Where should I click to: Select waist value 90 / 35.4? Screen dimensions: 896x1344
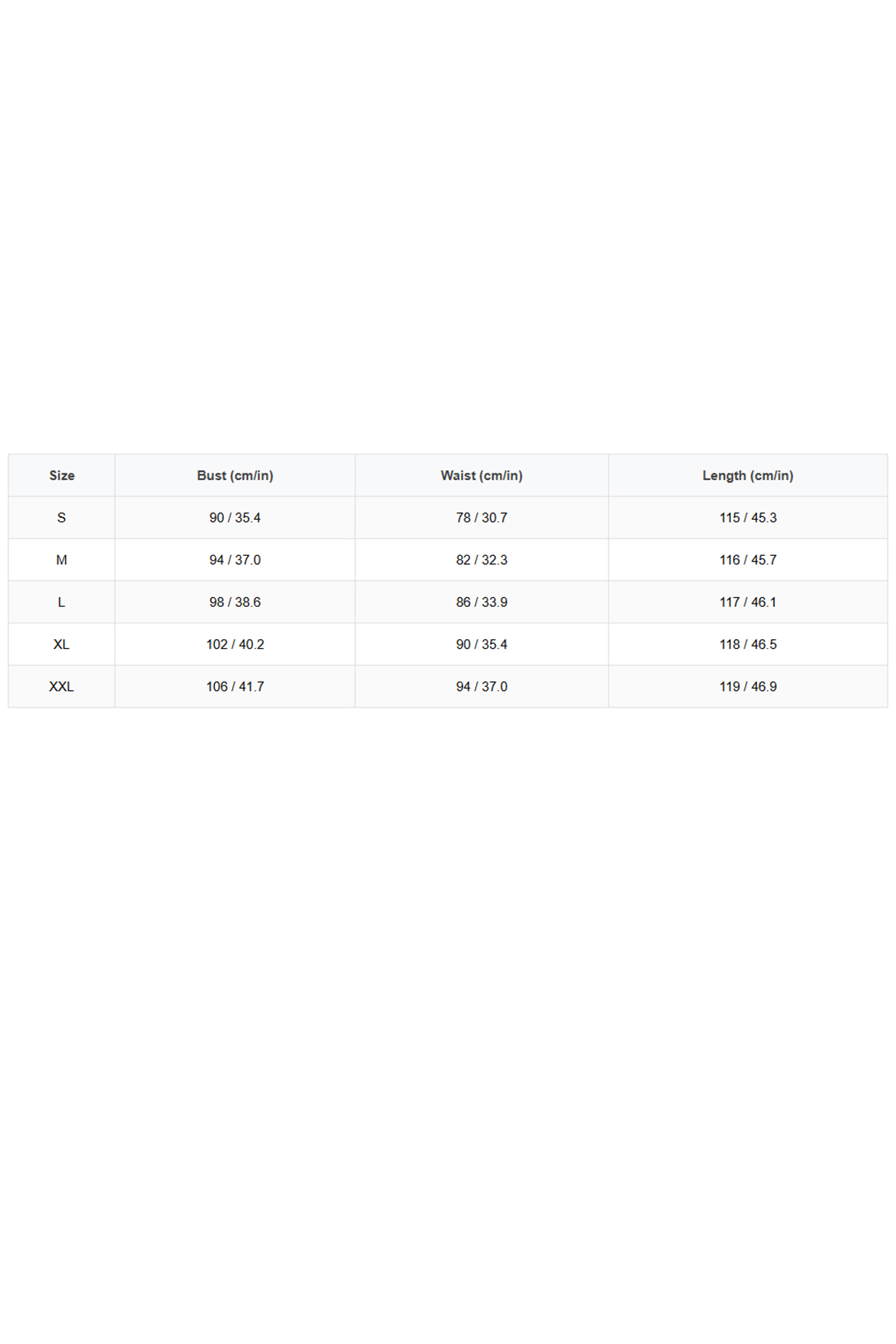[x=482, y=644]
